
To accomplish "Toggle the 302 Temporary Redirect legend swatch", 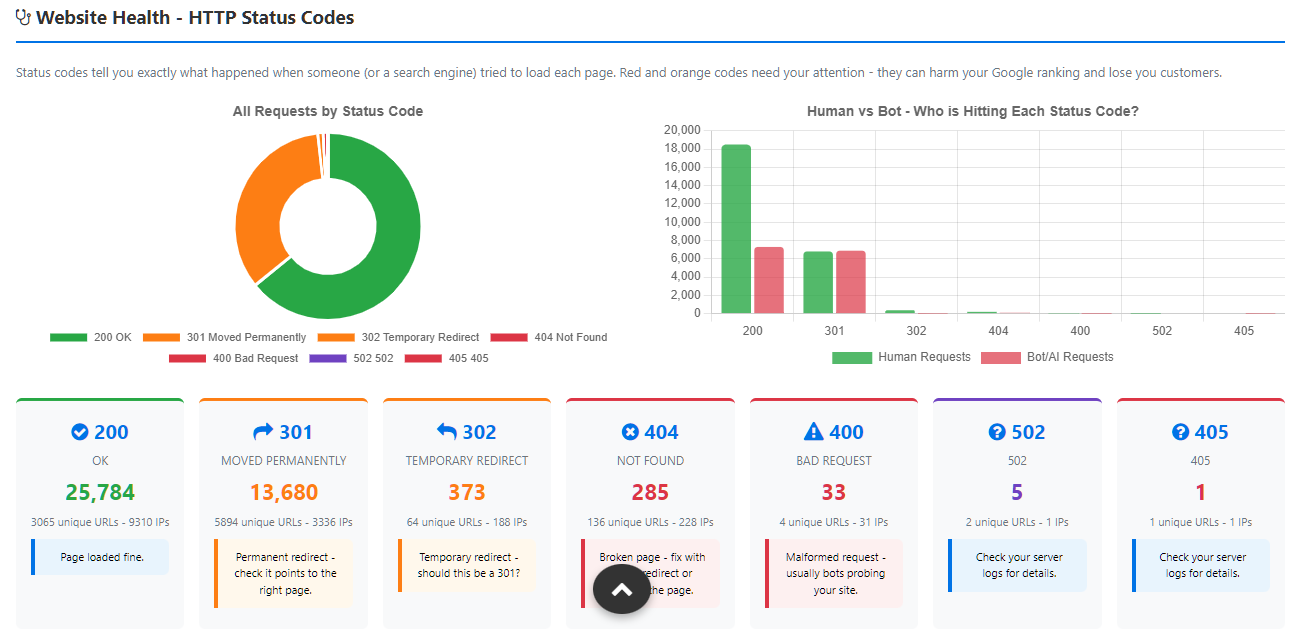I will coord(337,337).
